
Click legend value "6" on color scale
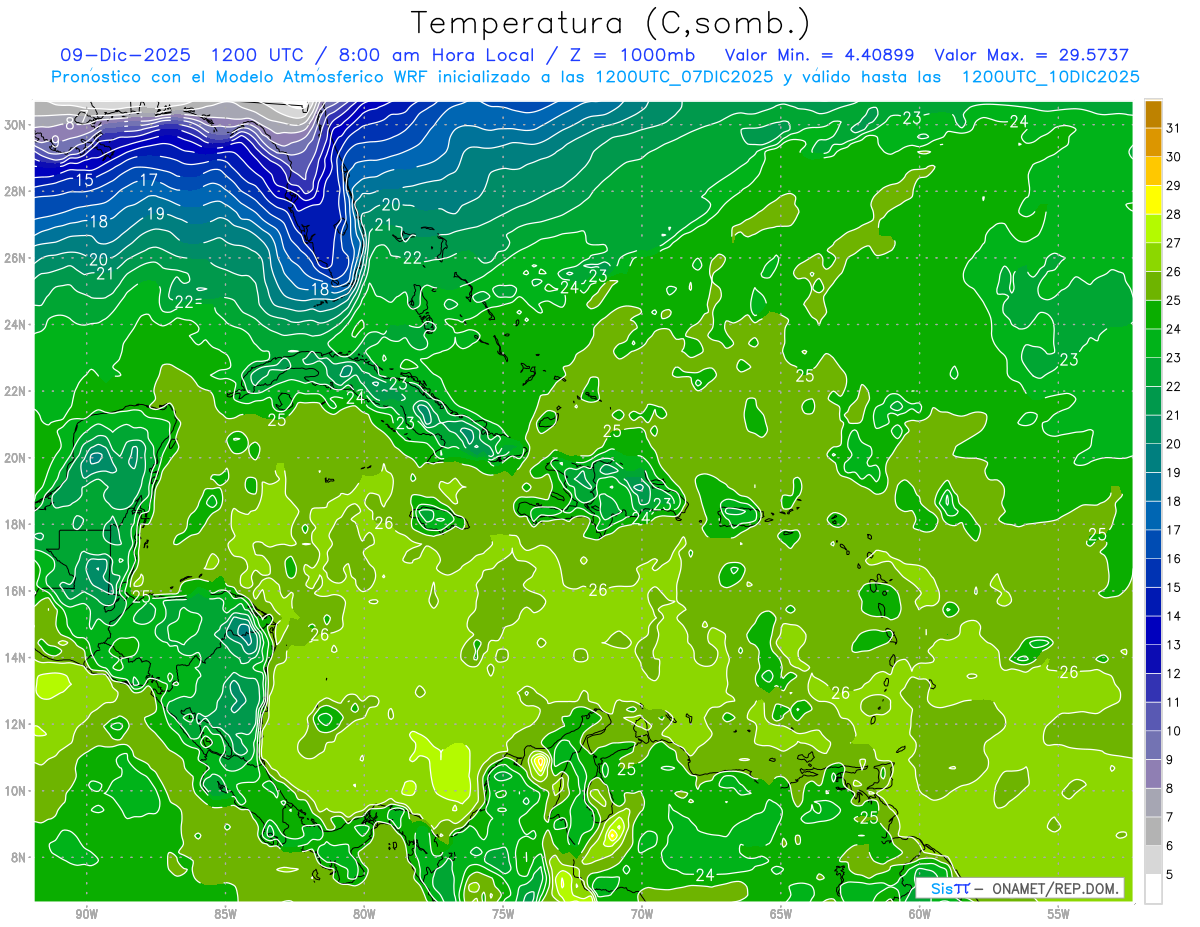coord(1170,847)
